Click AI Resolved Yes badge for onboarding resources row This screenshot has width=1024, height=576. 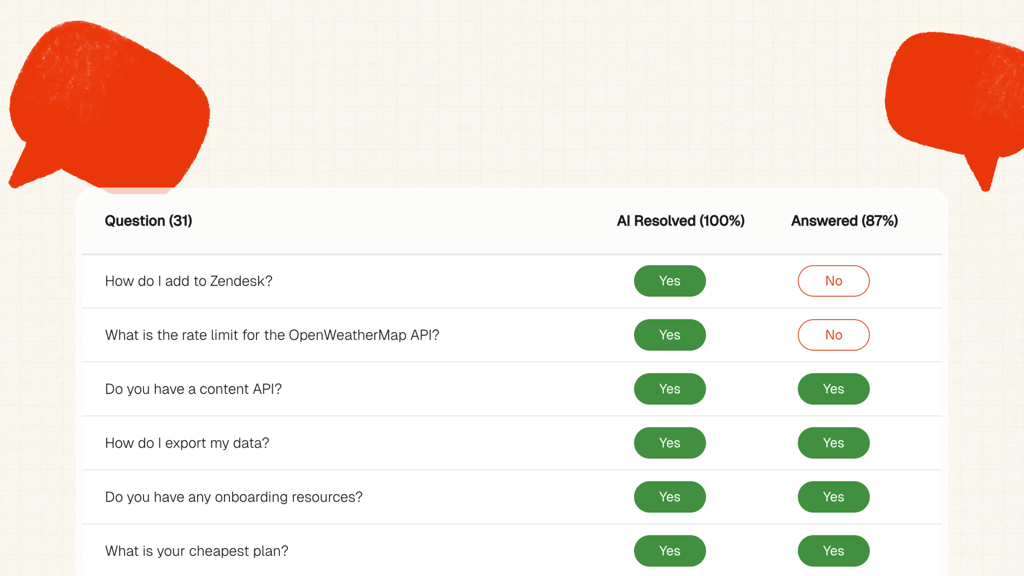(x=669, y=497)
